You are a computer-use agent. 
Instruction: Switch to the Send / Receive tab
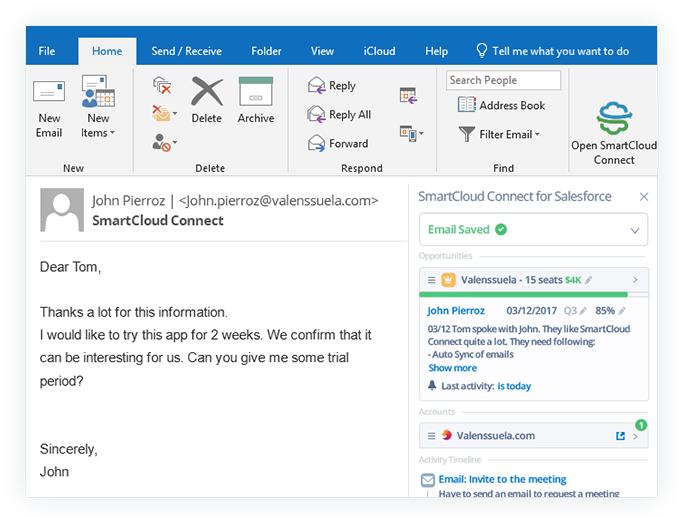186,51
